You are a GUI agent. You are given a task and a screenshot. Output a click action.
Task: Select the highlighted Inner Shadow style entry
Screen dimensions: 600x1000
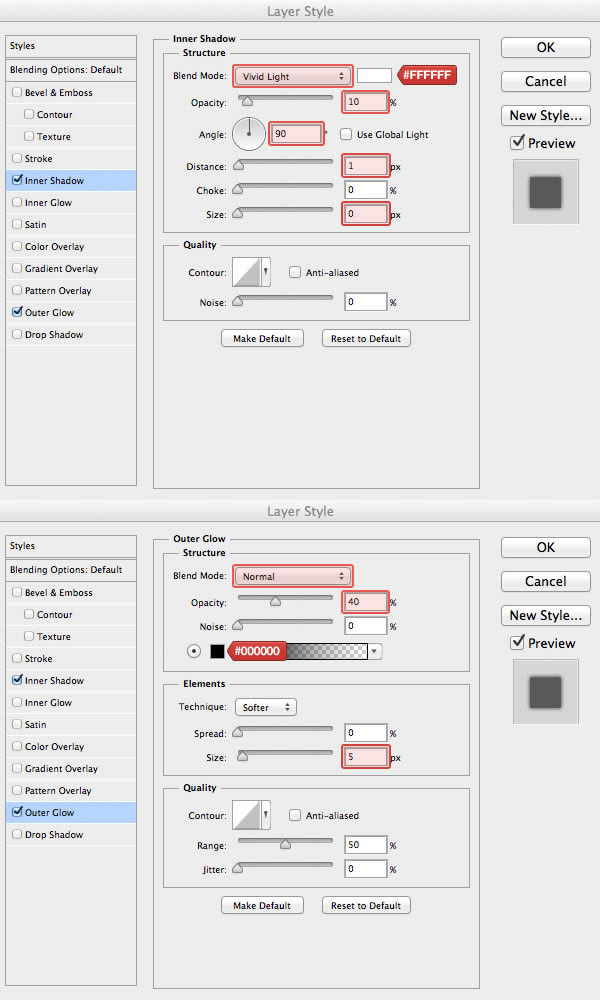pos(70,181)
